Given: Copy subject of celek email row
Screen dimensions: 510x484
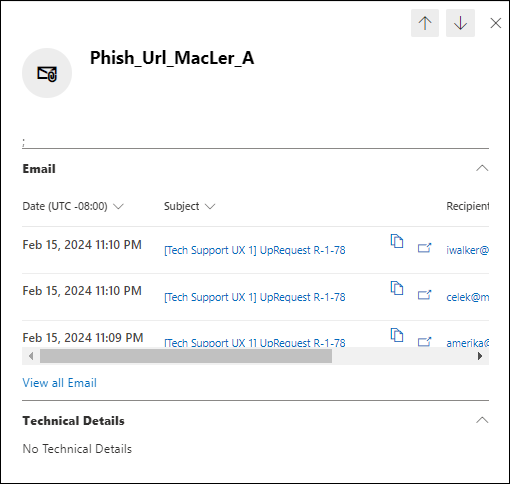Looking at the screenshot, I should pos(397,288).
